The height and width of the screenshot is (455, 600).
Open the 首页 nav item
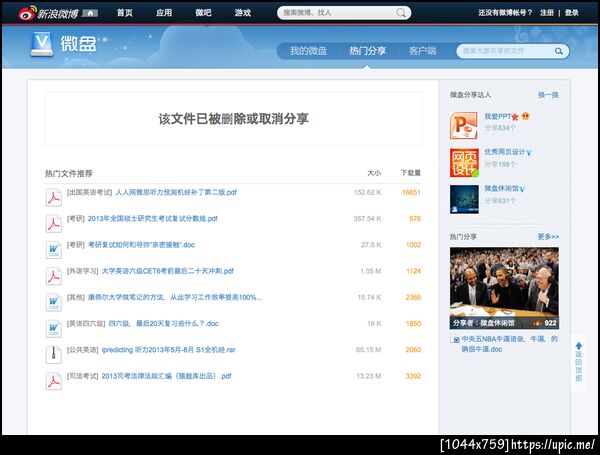(125, 13)
